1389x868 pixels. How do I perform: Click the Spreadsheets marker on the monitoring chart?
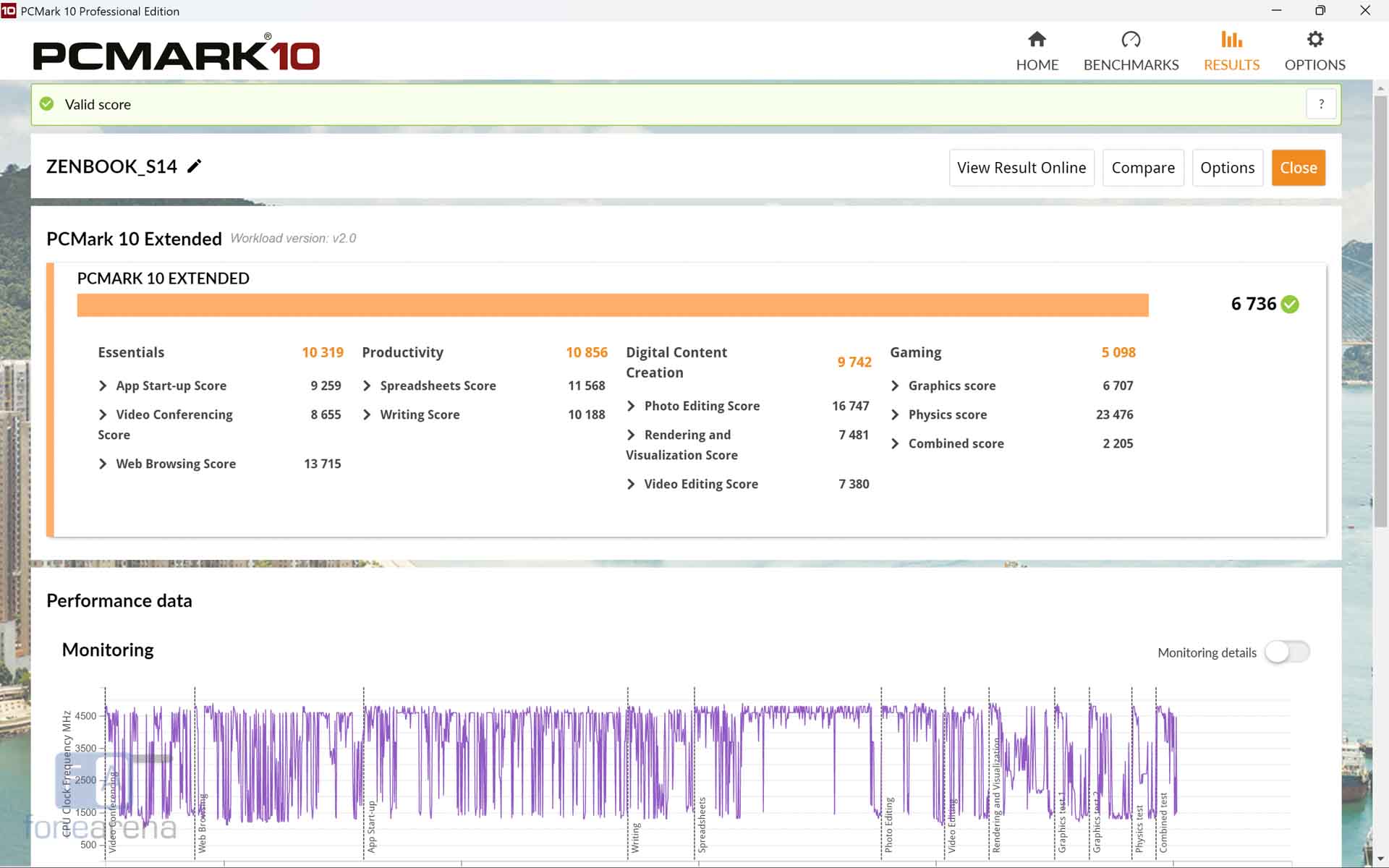point(701,825)
